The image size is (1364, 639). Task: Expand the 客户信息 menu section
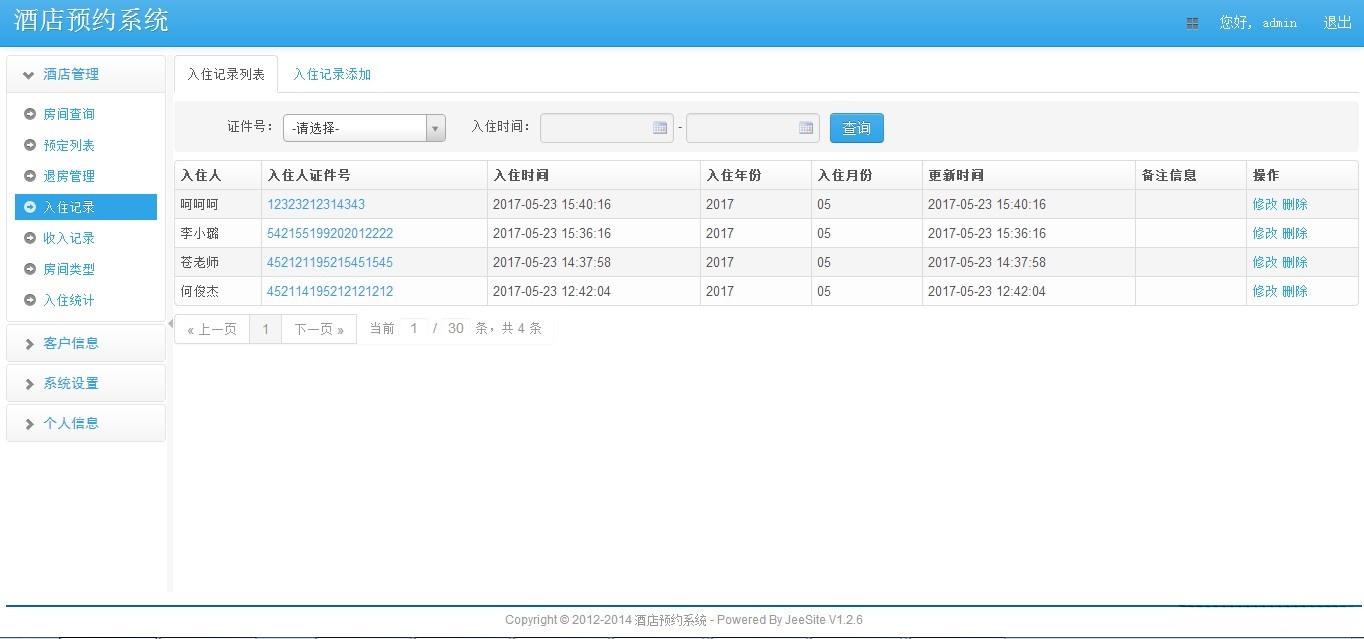pyautogui.click(x=86, y=343)
